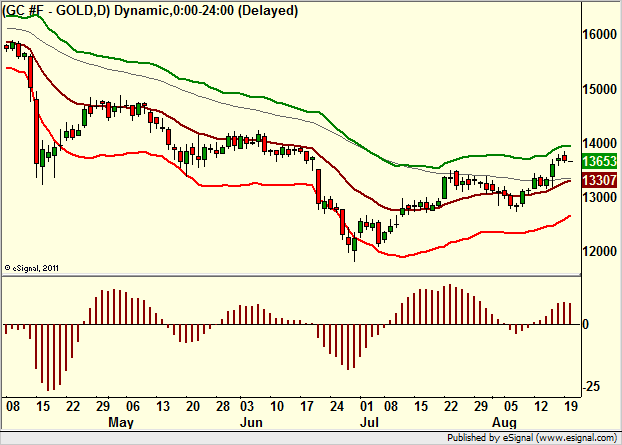Click the Aug month label

point(505,422)
